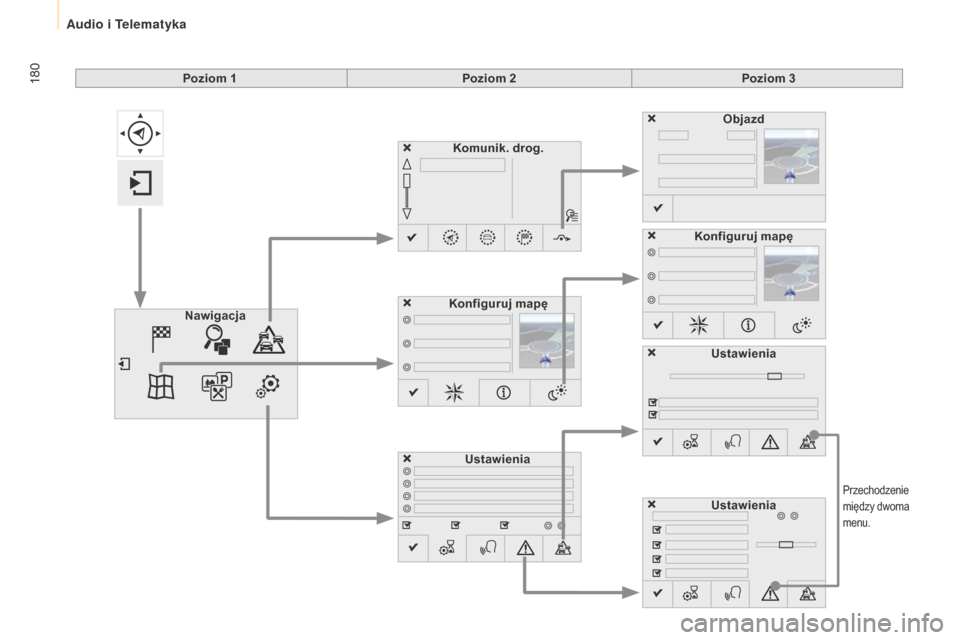Select the checkered destination flag in Nawigacja

[160, 338]
